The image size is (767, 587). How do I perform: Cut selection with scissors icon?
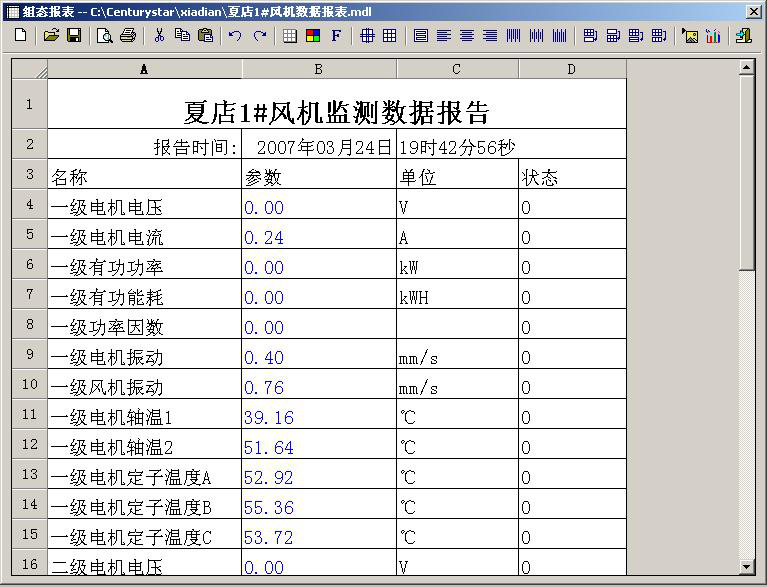(159, 36)
